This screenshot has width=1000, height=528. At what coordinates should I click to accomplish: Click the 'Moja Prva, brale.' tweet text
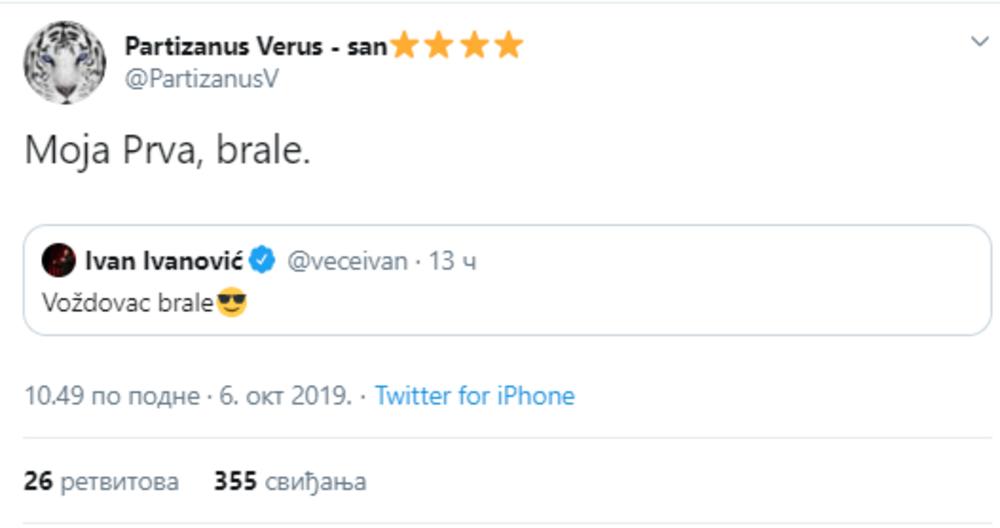point(167,150)
